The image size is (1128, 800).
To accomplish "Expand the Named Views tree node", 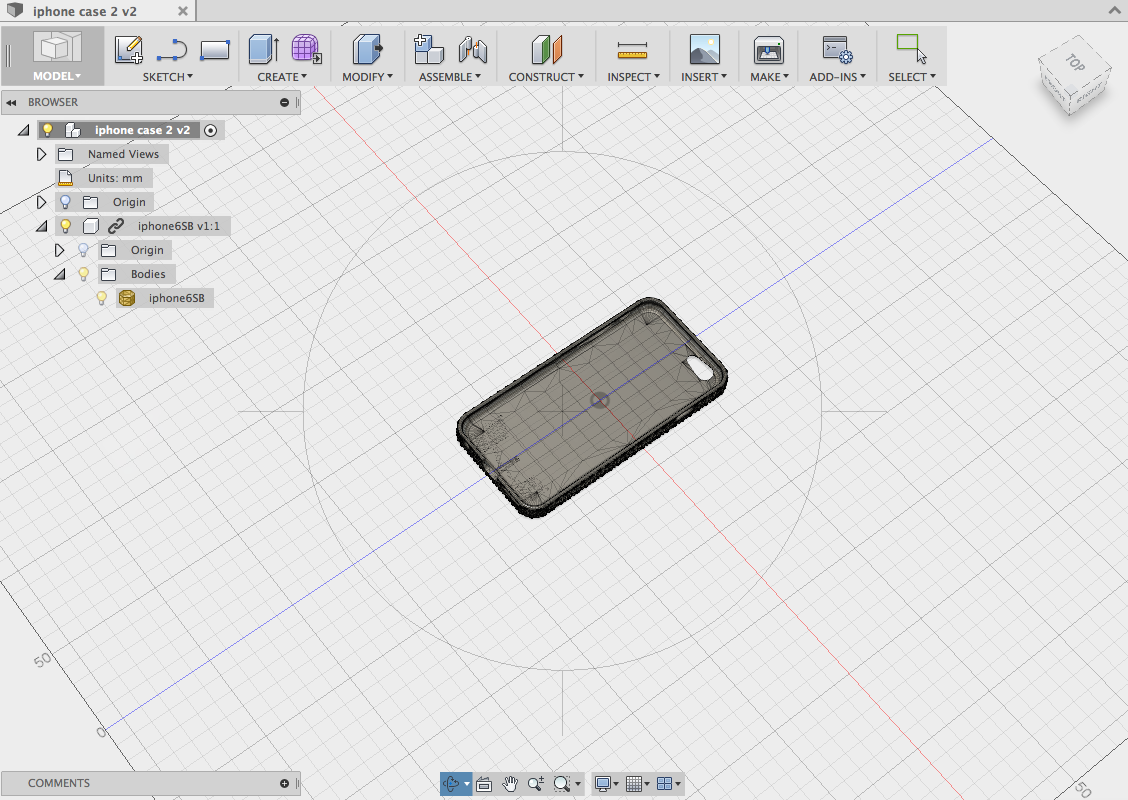I will 41,154.
